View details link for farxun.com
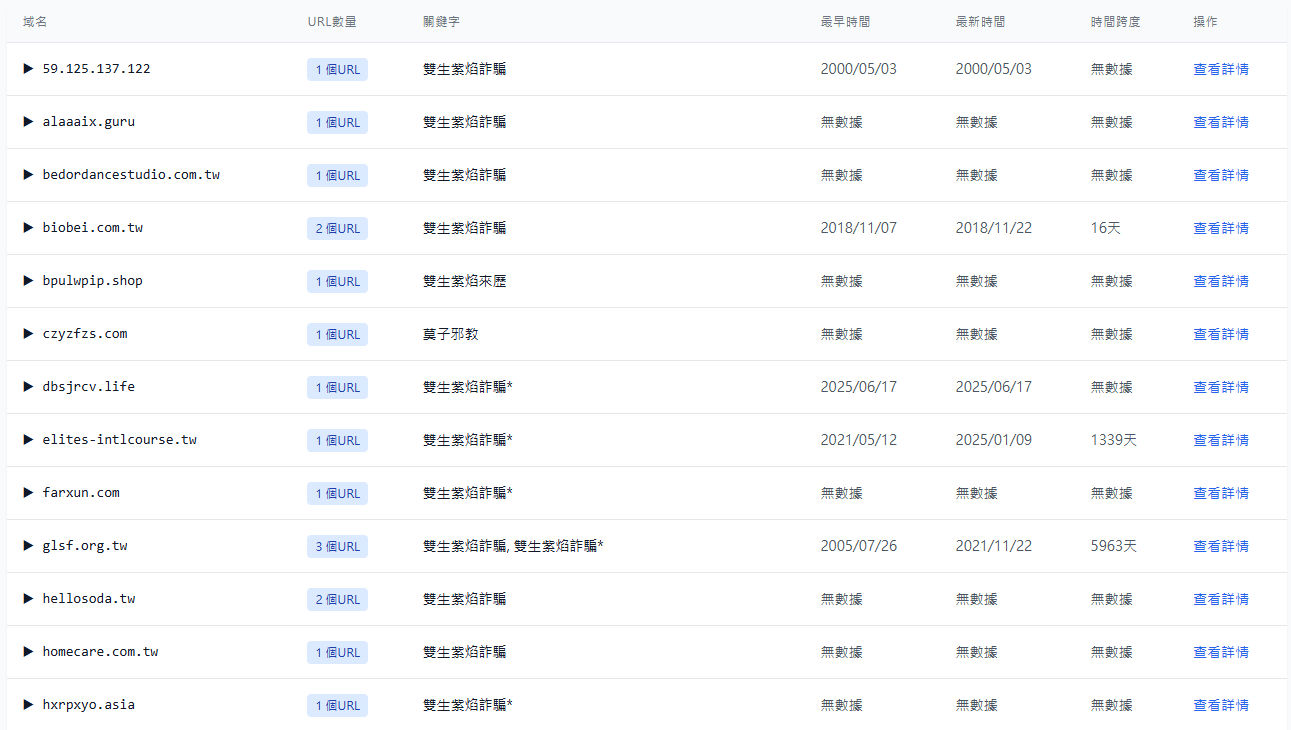The width and height of the screenshot is (1291, 730). pyautogui.click(x=1220, y=493)
